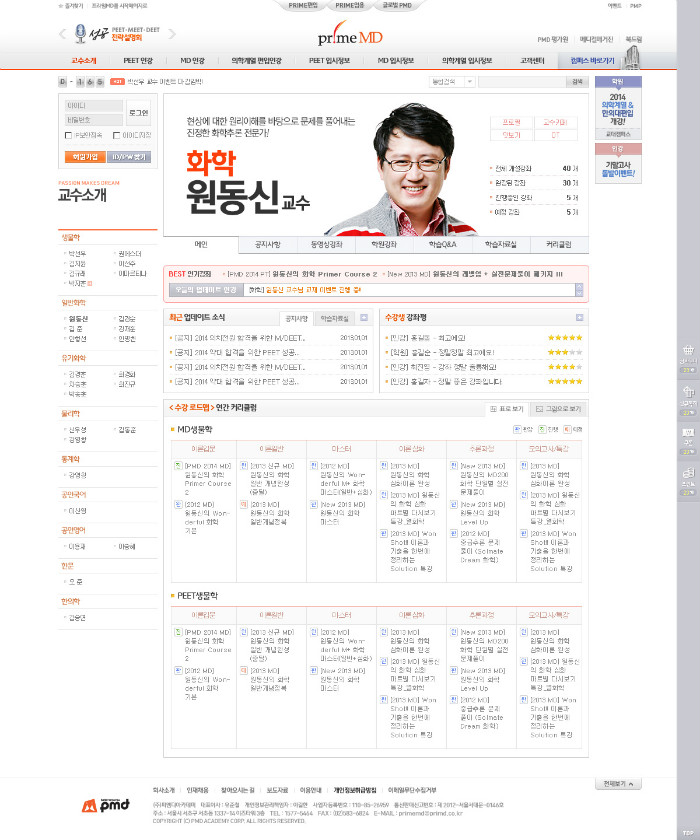Click next arrow beside header banner

click(x=172, y=34)
